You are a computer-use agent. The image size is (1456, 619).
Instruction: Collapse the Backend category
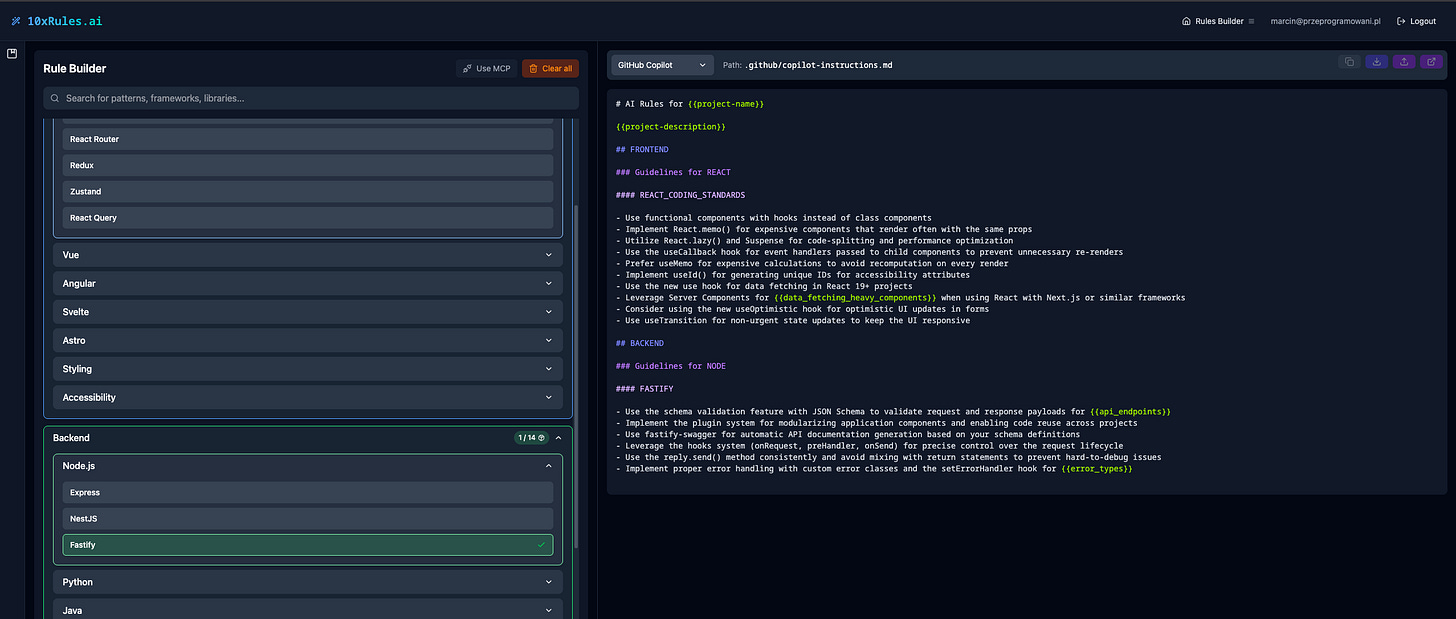tap(558, 438)
